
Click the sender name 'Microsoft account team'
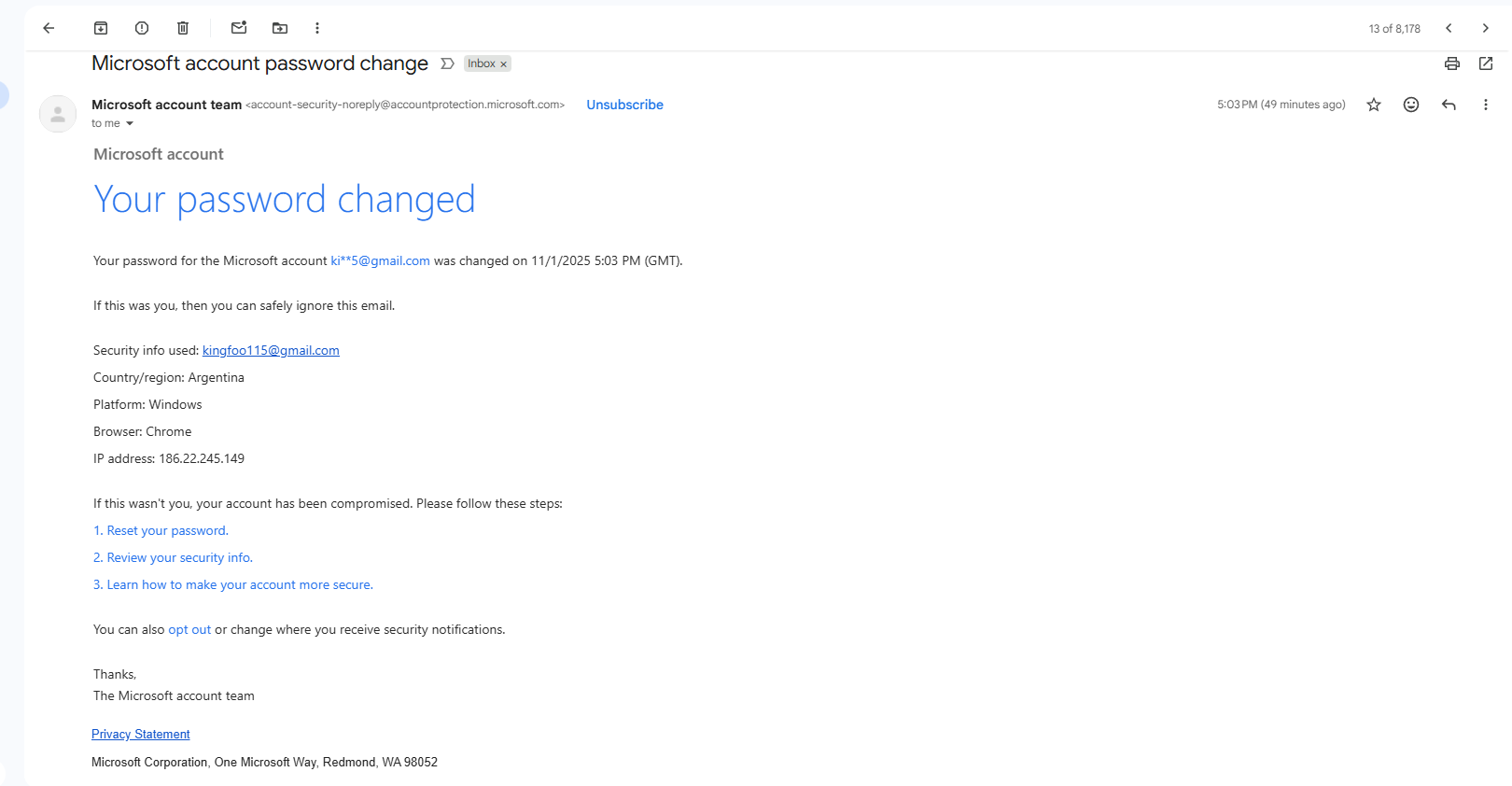166,105
